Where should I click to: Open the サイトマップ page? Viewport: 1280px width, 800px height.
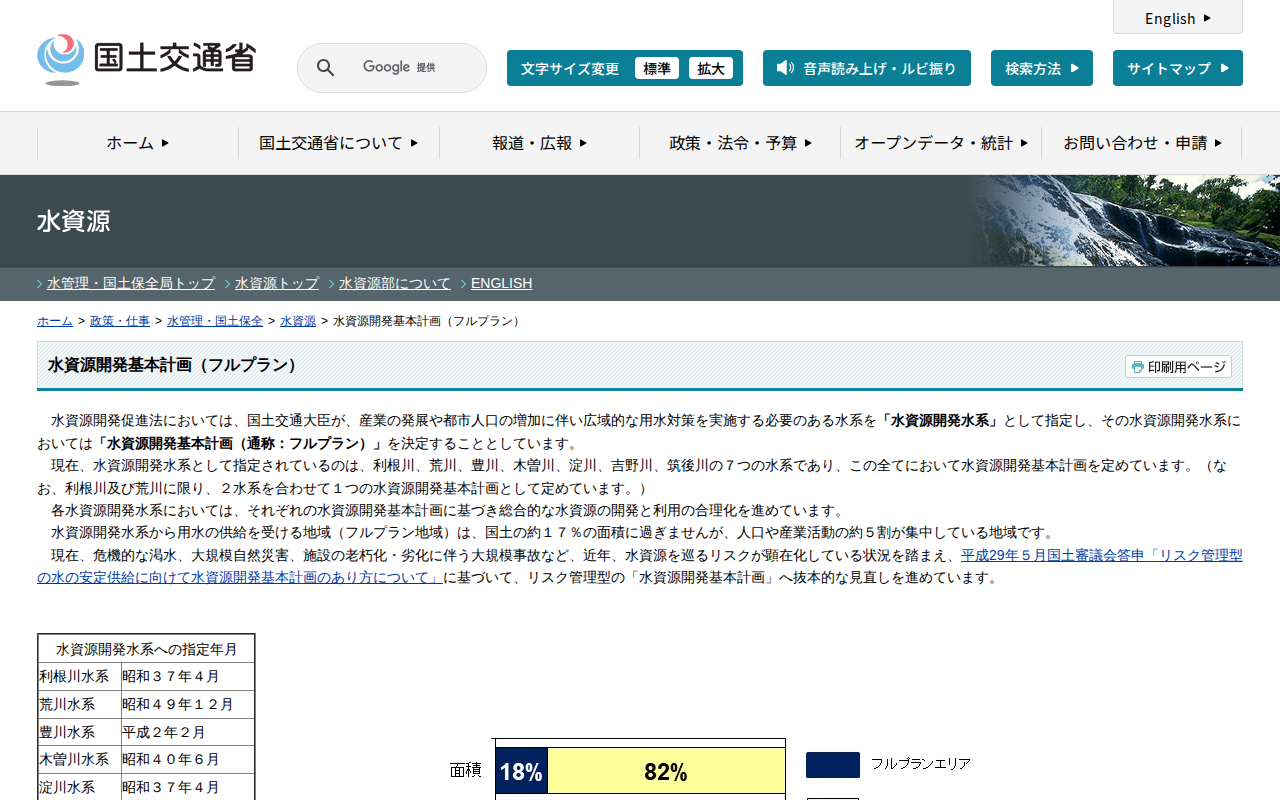(x=1178, y=68)
